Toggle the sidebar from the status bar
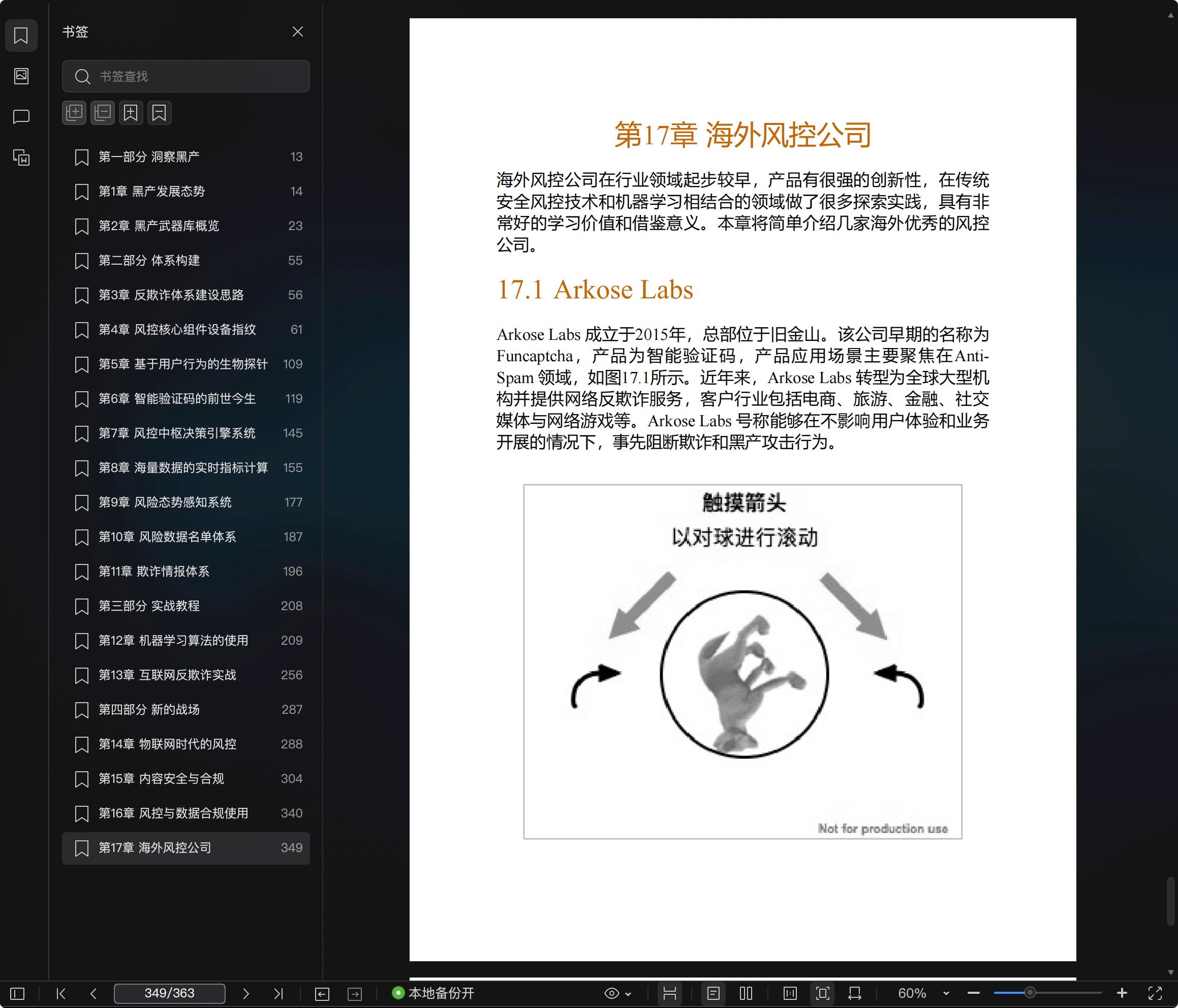The image size is (1178, 1008). (18, 993)
